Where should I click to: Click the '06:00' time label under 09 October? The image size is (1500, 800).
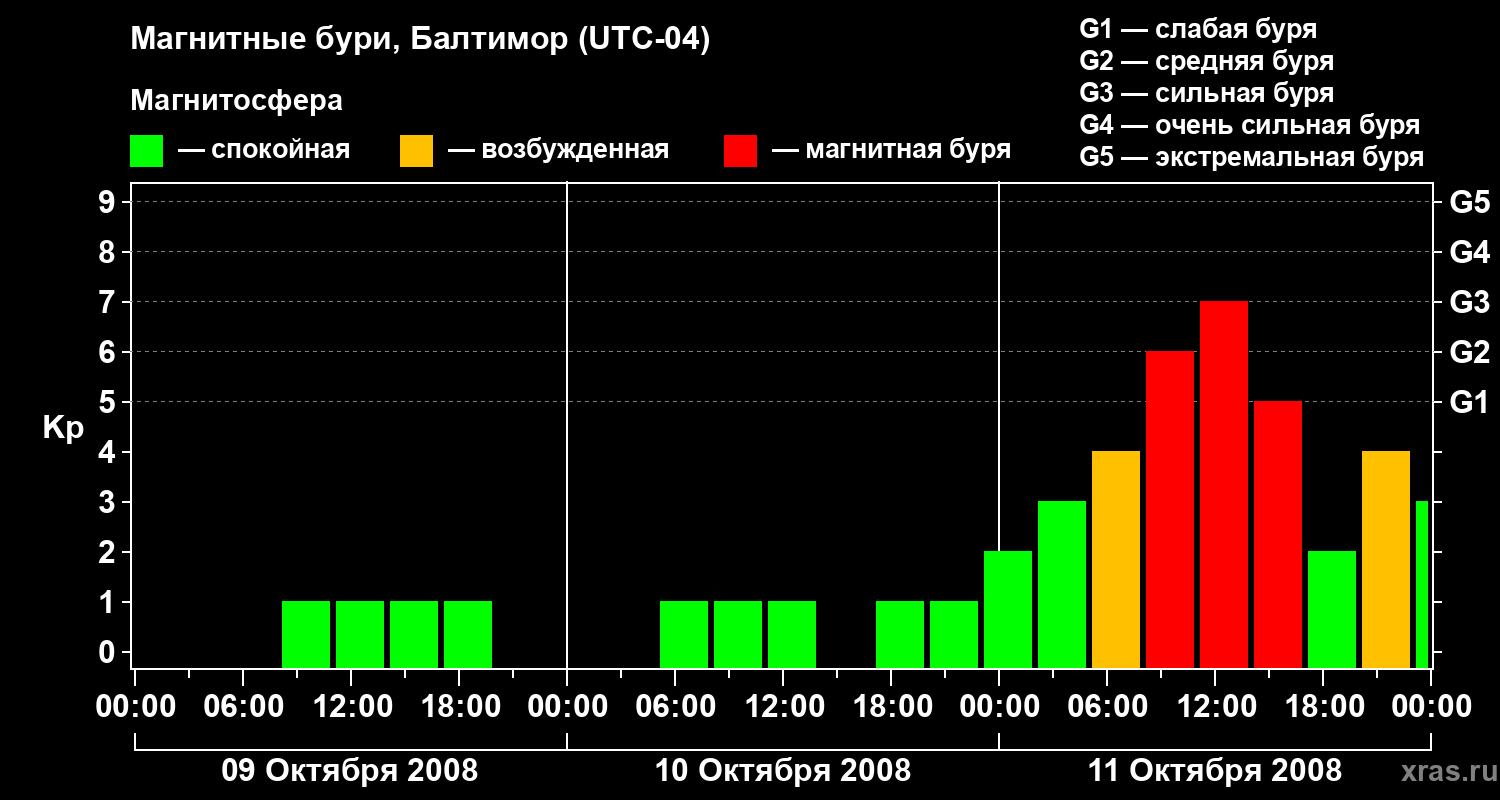click(242, 706)
